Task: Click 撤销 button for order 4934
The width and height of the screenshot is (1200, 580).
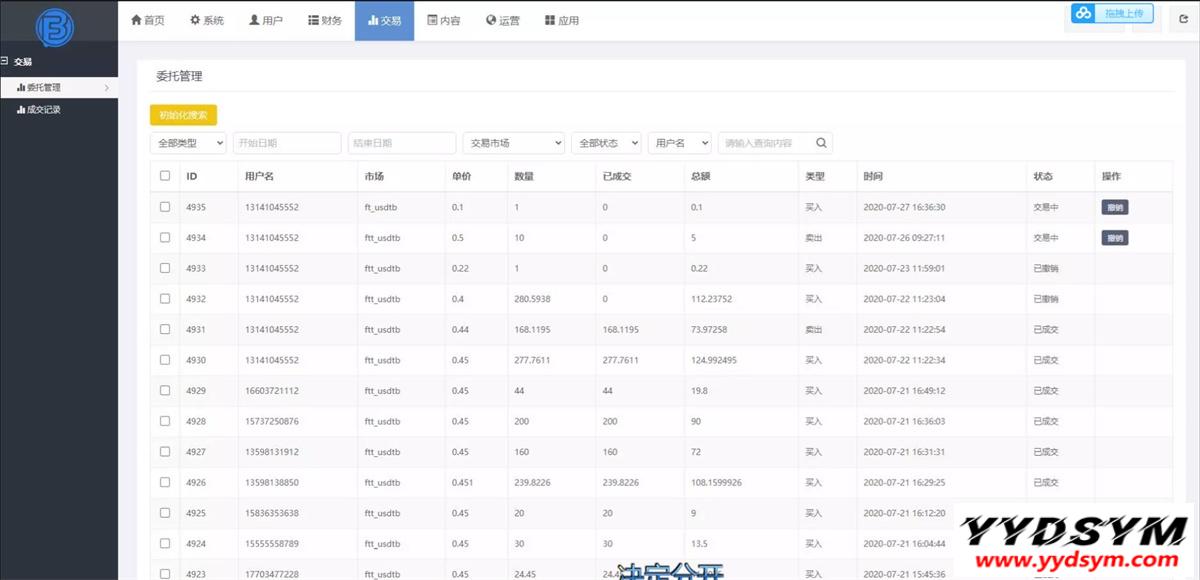Action: tap(1114, 238)
